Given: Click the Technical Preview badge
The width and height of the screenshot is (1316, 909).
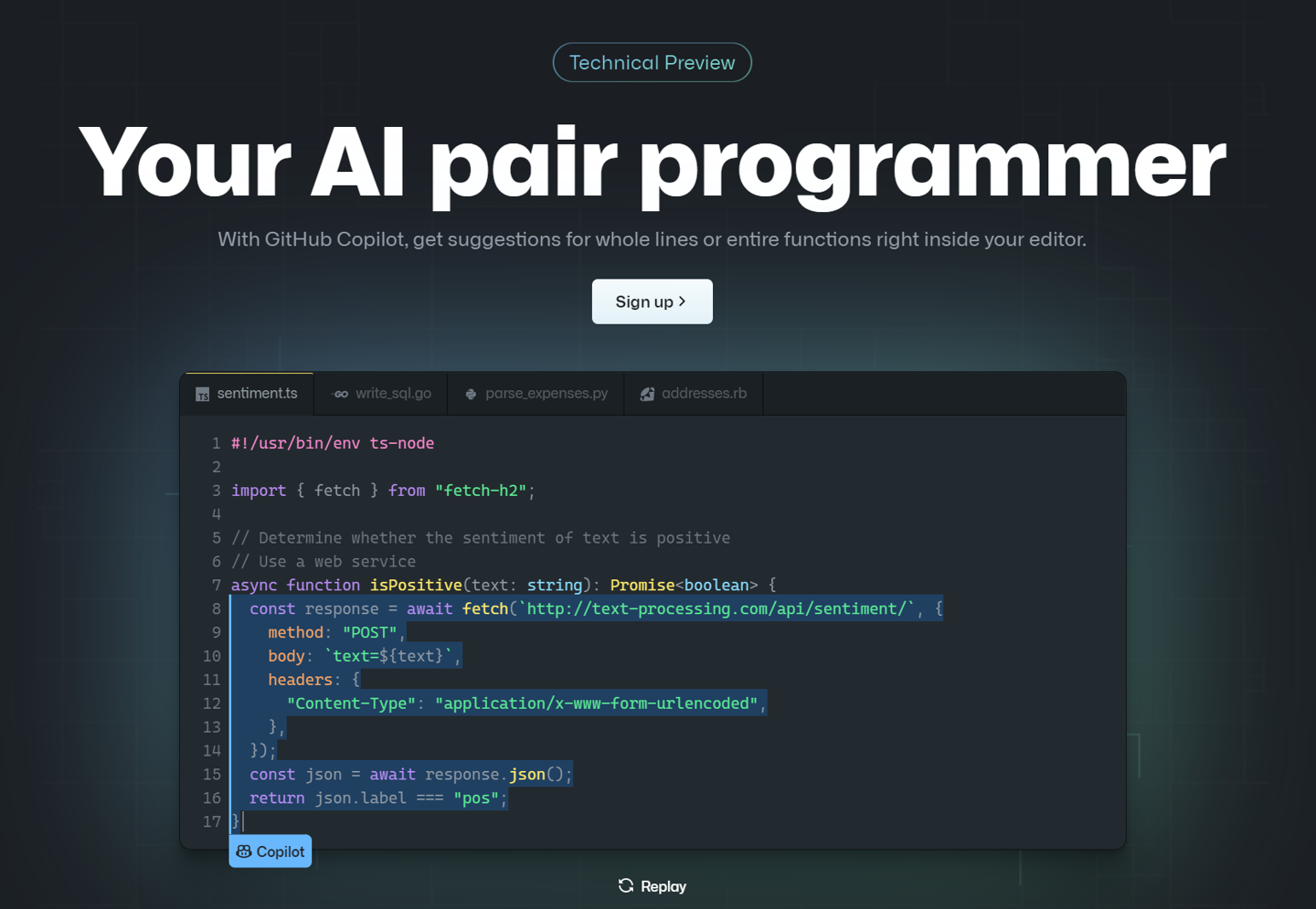Looking at the screenshot, I should pos(652,63).
